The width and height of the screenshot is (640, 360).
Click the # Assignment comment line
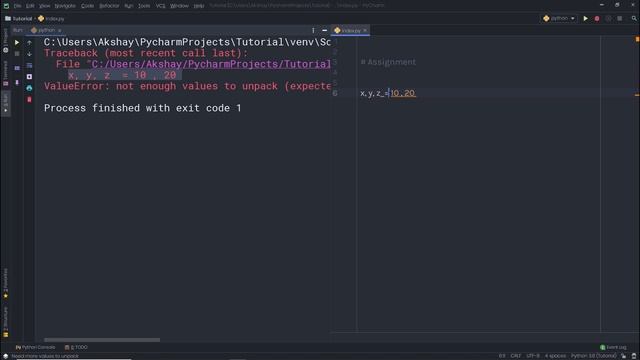388,62
